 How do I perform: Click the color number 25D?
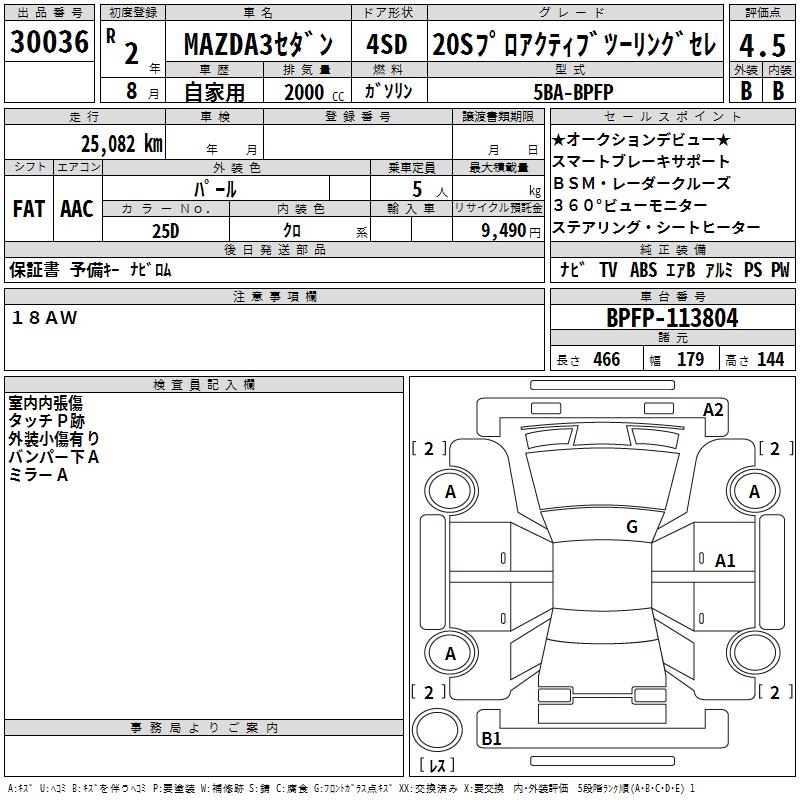pos(166,231)
